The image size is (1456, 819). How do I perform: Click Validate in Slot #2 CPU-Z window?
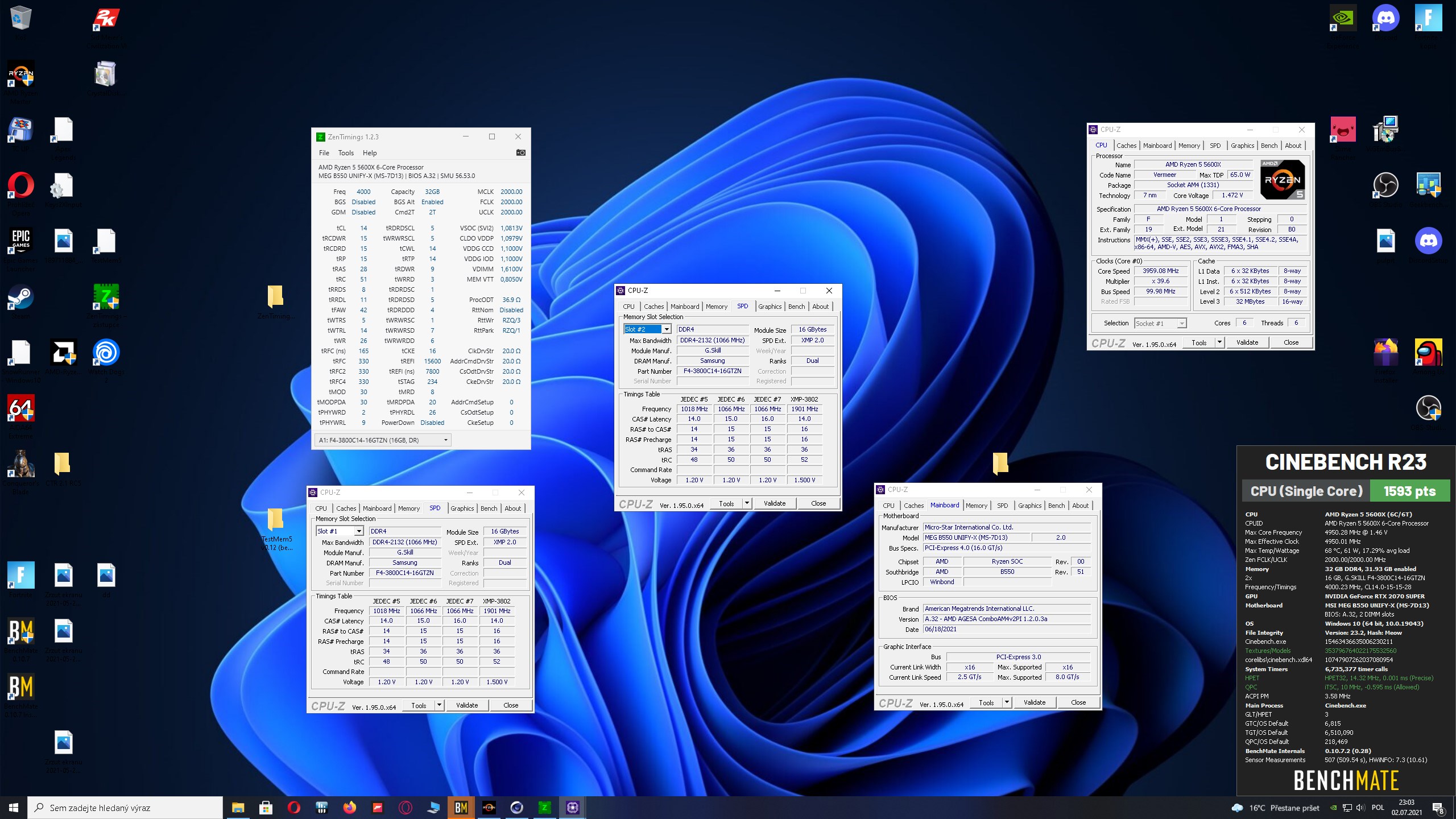click(x=774, y=503)
